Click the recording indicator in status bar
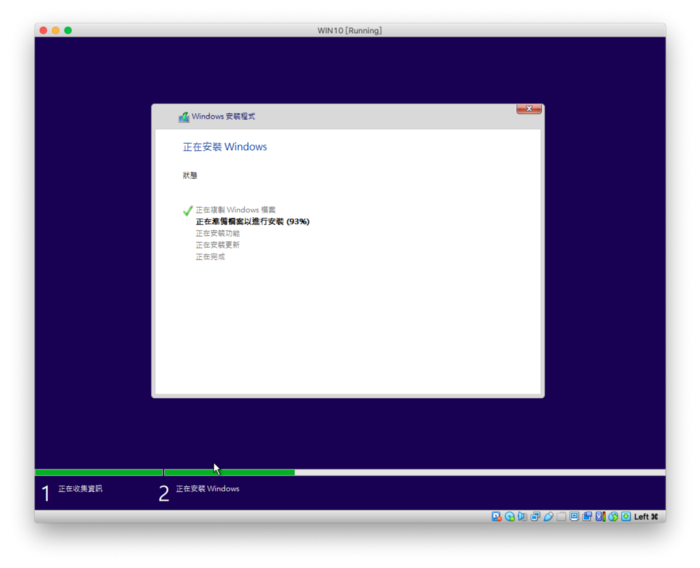The image size is (700, 568). click(587, 516)
